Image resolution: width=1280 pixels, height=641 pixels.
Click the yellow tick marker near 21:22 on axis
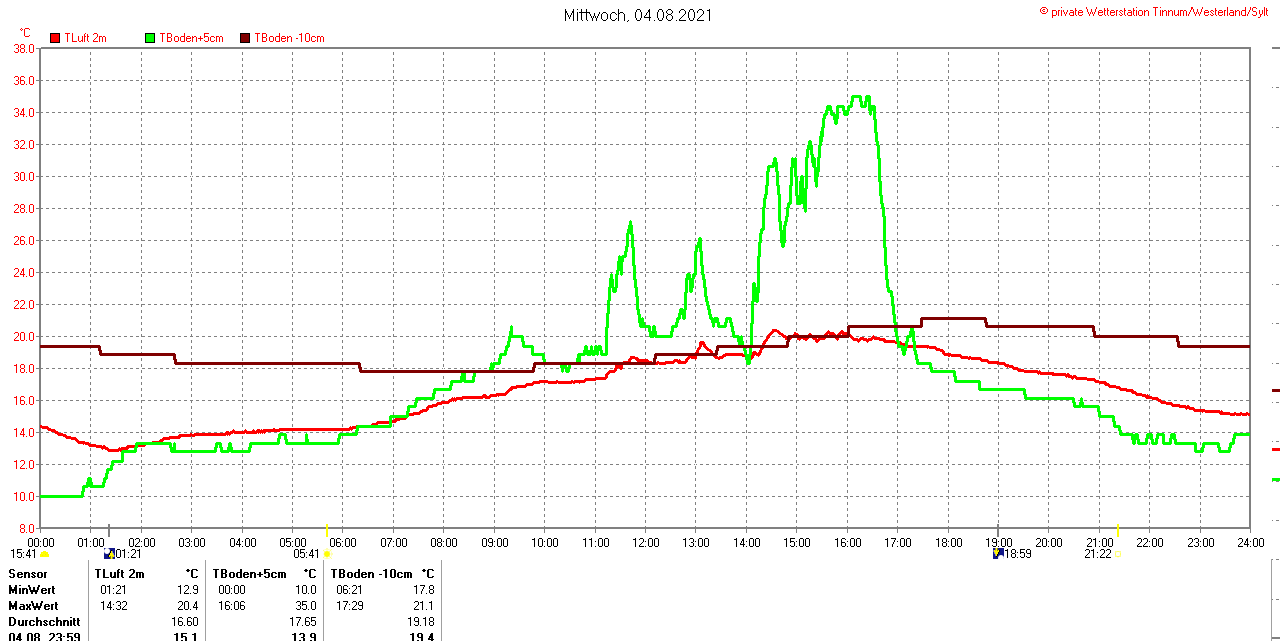pos(1118,530)
